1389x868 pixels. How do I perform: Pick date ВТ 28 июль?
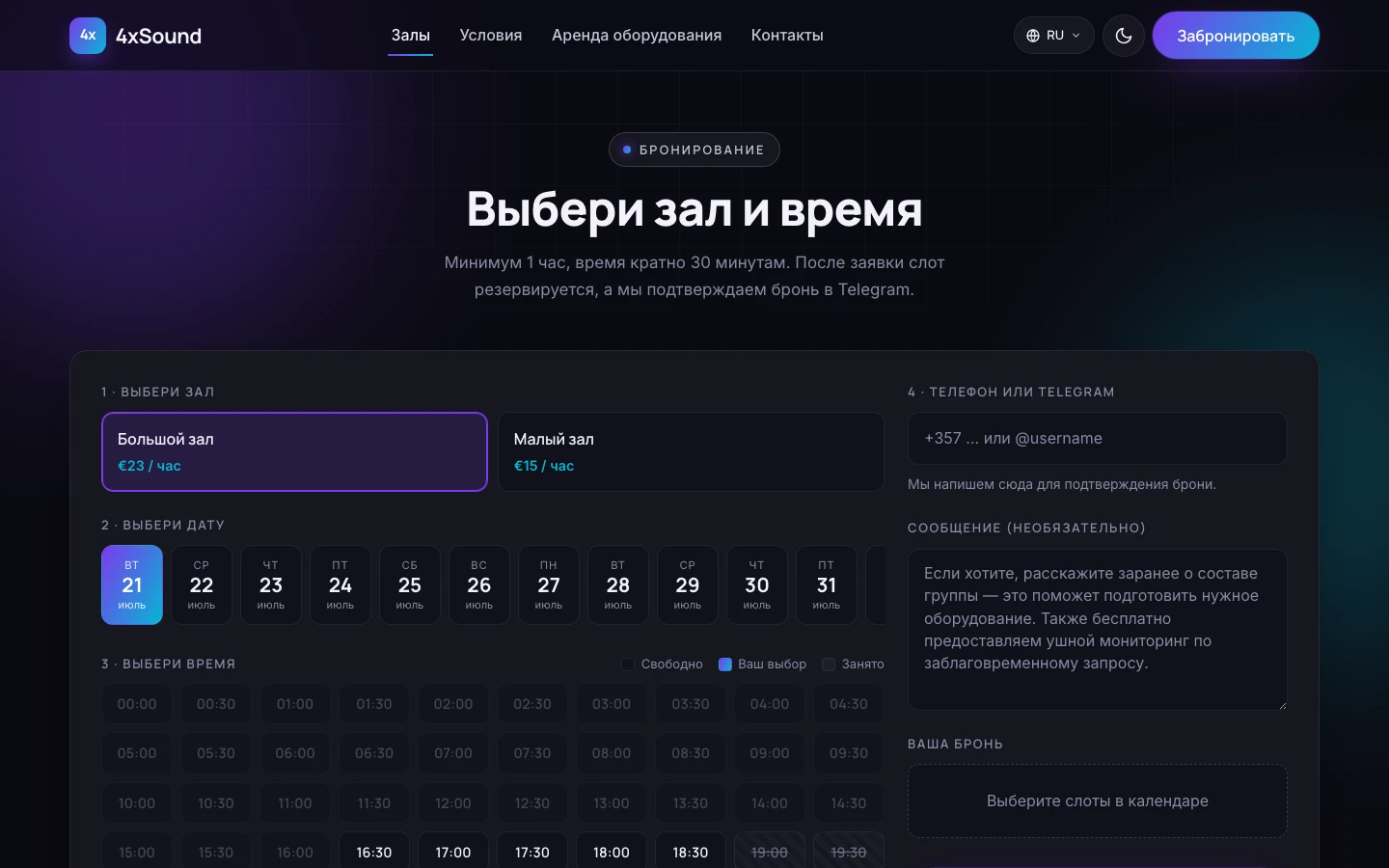618,584
